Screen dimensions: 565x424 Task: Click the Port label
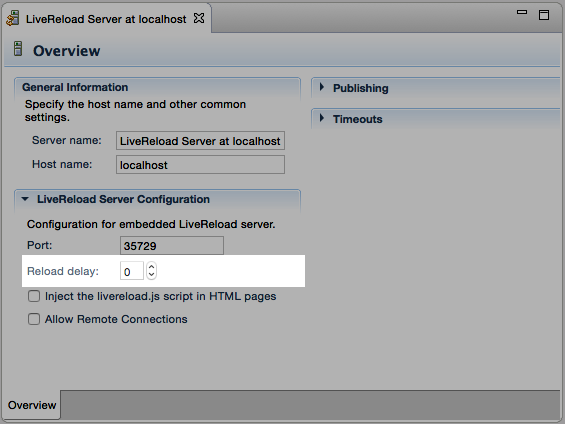coord(40,245)
